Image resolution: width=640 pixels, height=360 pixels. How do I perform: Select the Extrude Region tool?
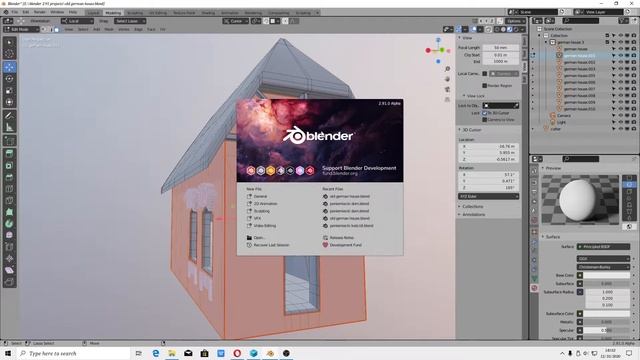click(x=9, y=154)
